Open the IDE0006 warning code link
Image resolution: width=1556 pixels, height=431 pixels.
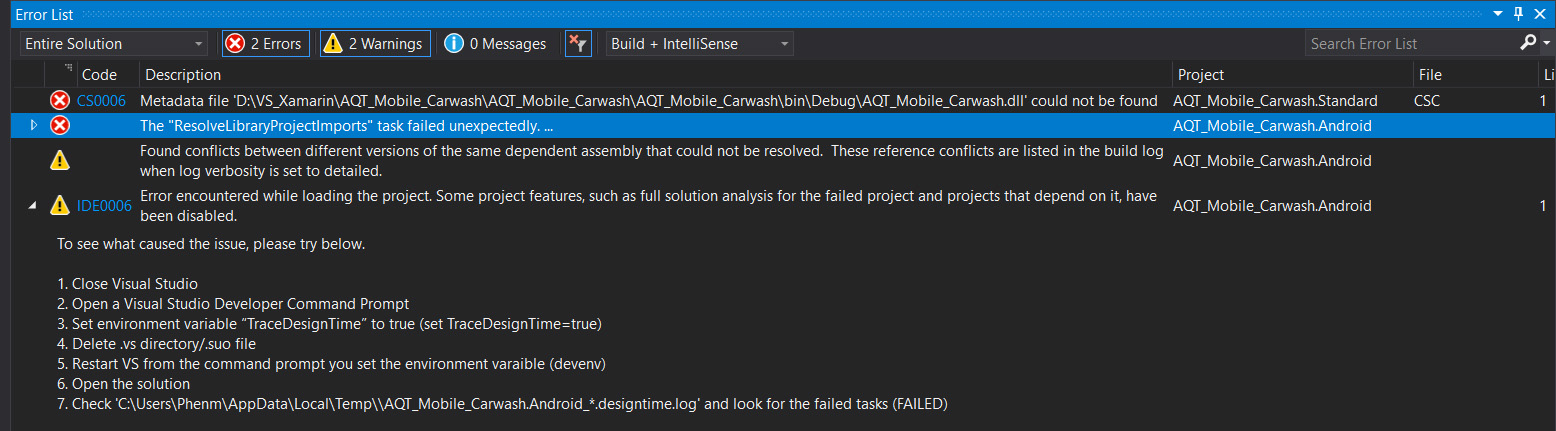pos(104,206)
